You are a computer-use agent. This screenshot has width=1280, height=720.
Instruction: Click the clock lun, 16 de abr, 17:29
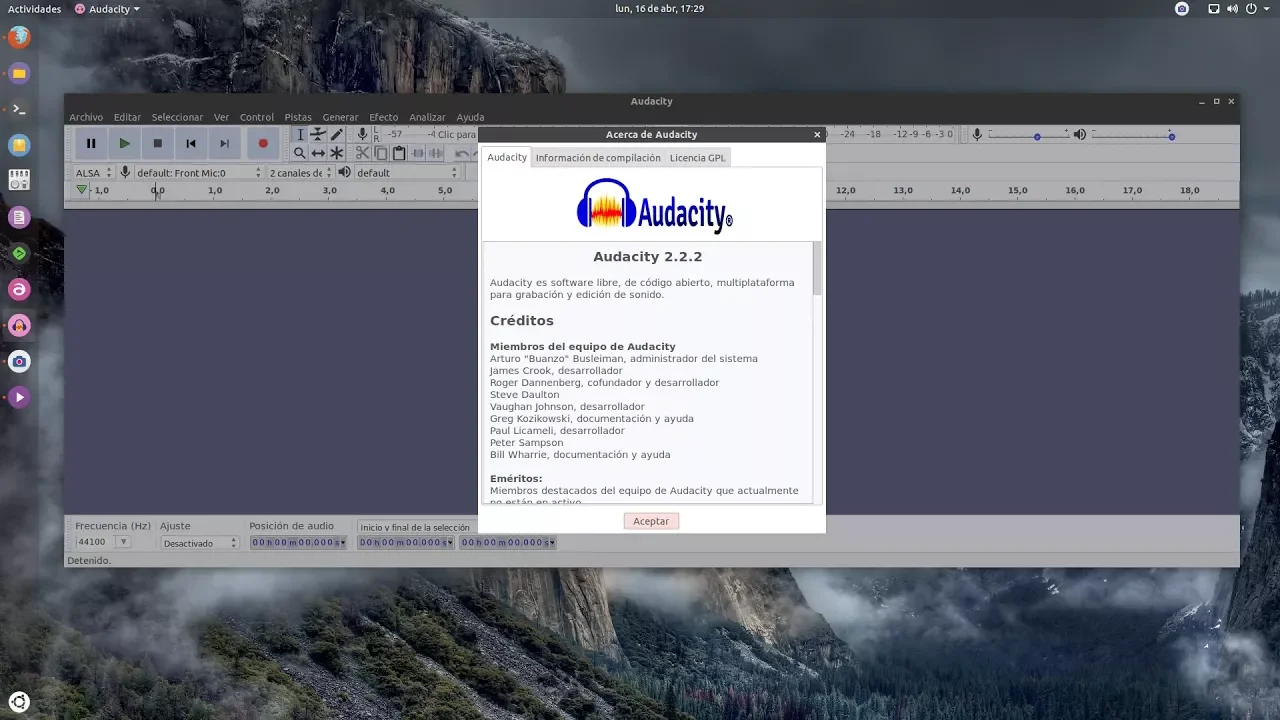(660, 9)
